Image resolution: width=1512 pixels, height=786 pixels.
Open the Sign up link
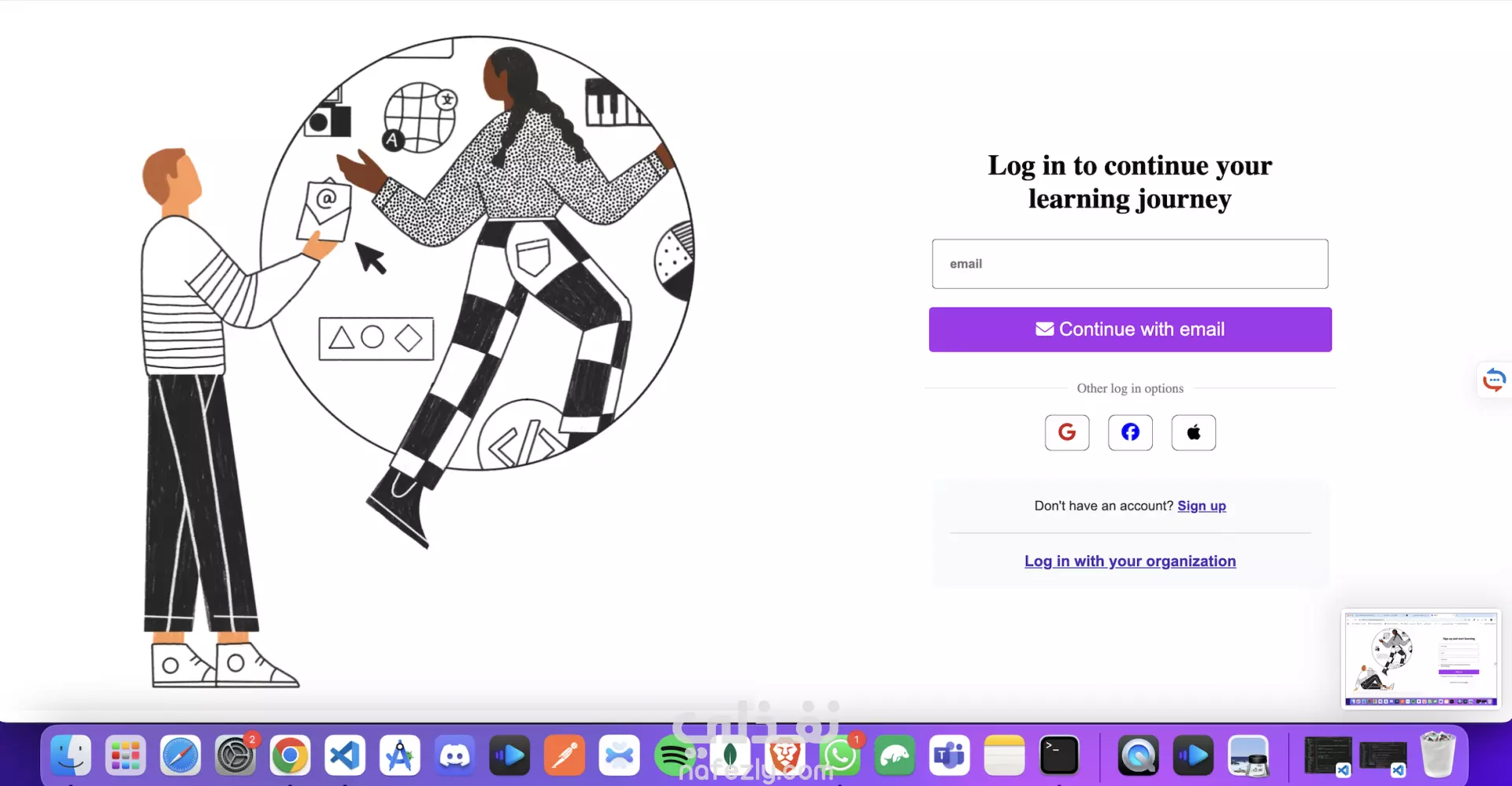point(1202,506)
